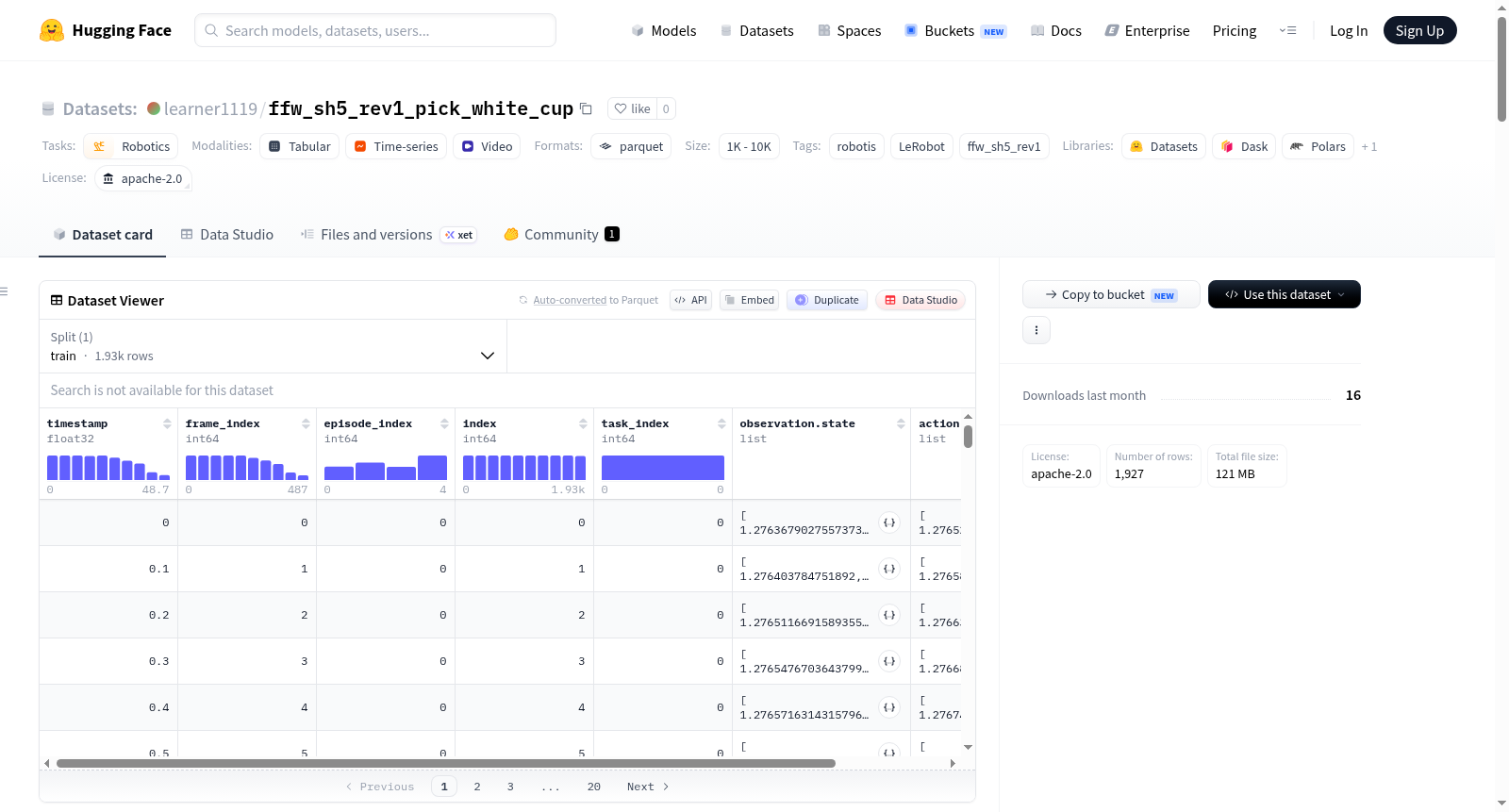This screenshot has width=1509, height=812.
Task: Select the parquet format tag
Action: [x=631, y=146]
